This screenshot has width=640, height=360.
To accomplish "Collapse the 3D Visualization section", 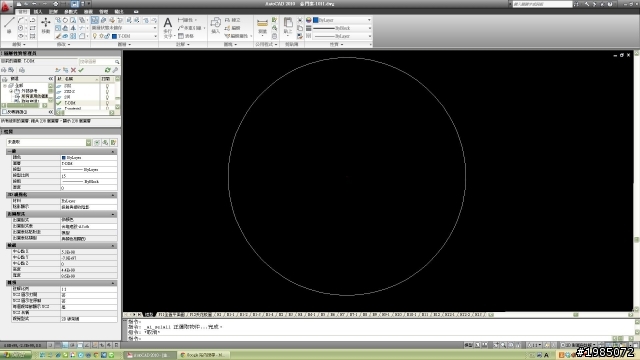I will tap(113, 195).
